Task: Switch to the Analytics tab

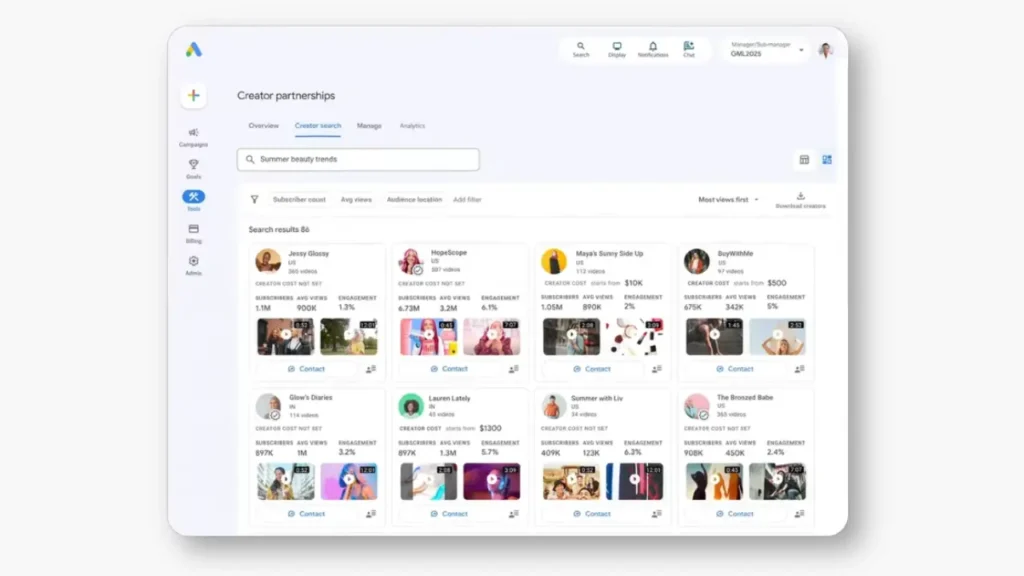Action: click(x=412, y=125)
